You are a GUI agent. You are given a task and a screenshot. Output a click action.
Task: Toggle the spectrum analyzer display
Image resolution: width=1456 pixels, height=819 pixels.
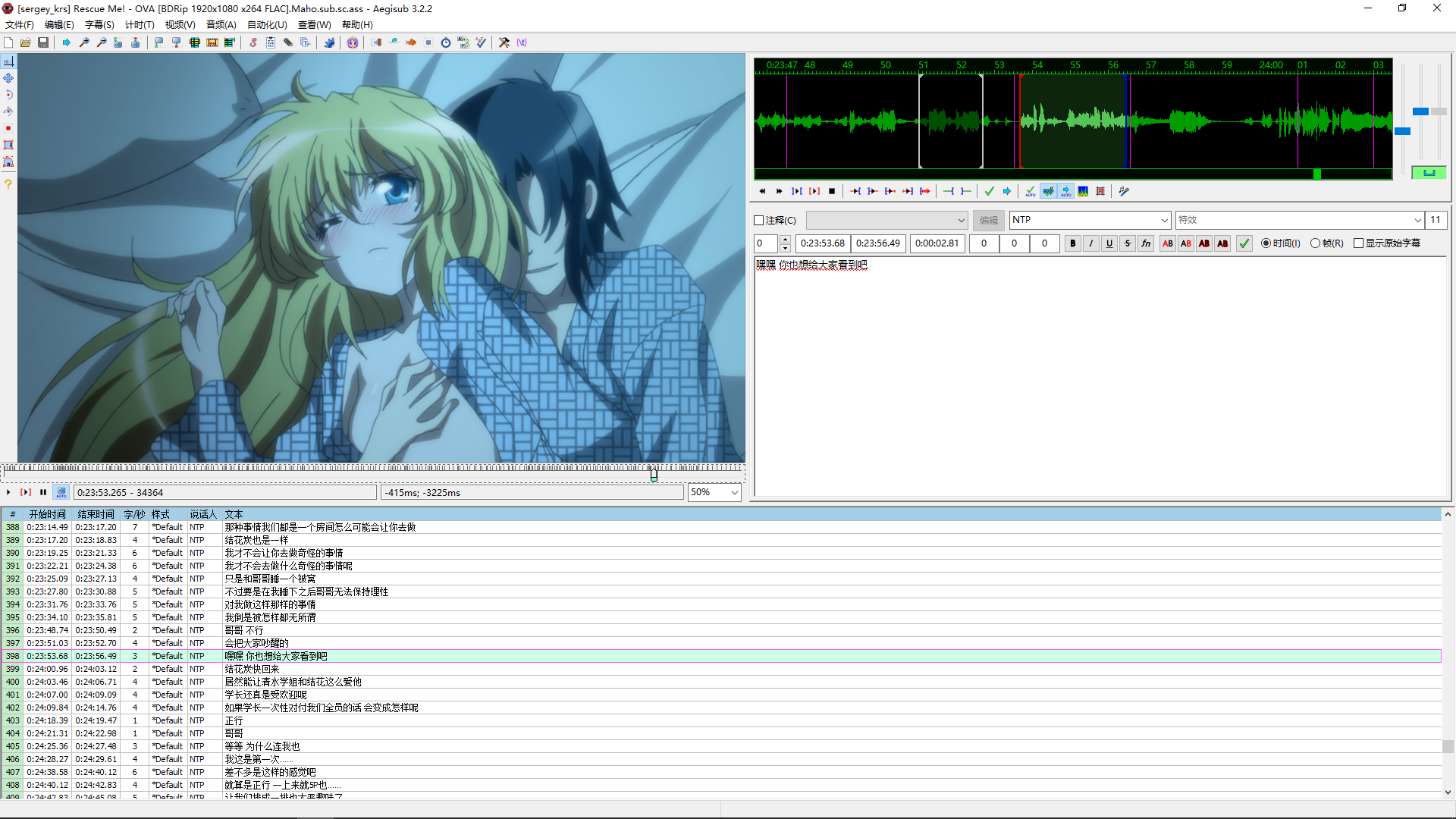pyautogui.click(x=1083, y=191)
